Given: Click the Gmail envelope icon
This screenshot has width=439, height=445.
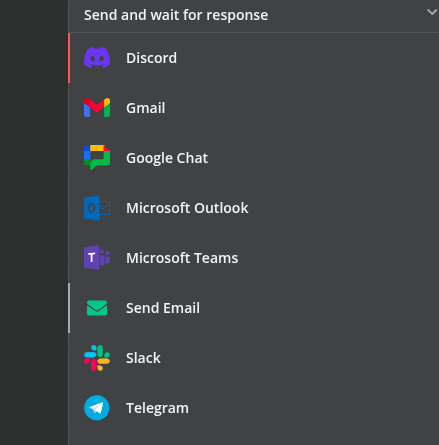Looking at the screenshot, I should click(x=97, y=108).
